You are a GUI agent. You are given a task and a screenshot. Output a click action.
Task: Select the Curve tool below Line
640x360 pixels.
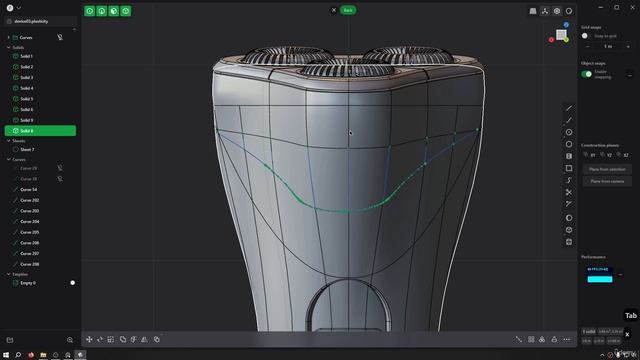pyautogui.click(x=569, y=120)
